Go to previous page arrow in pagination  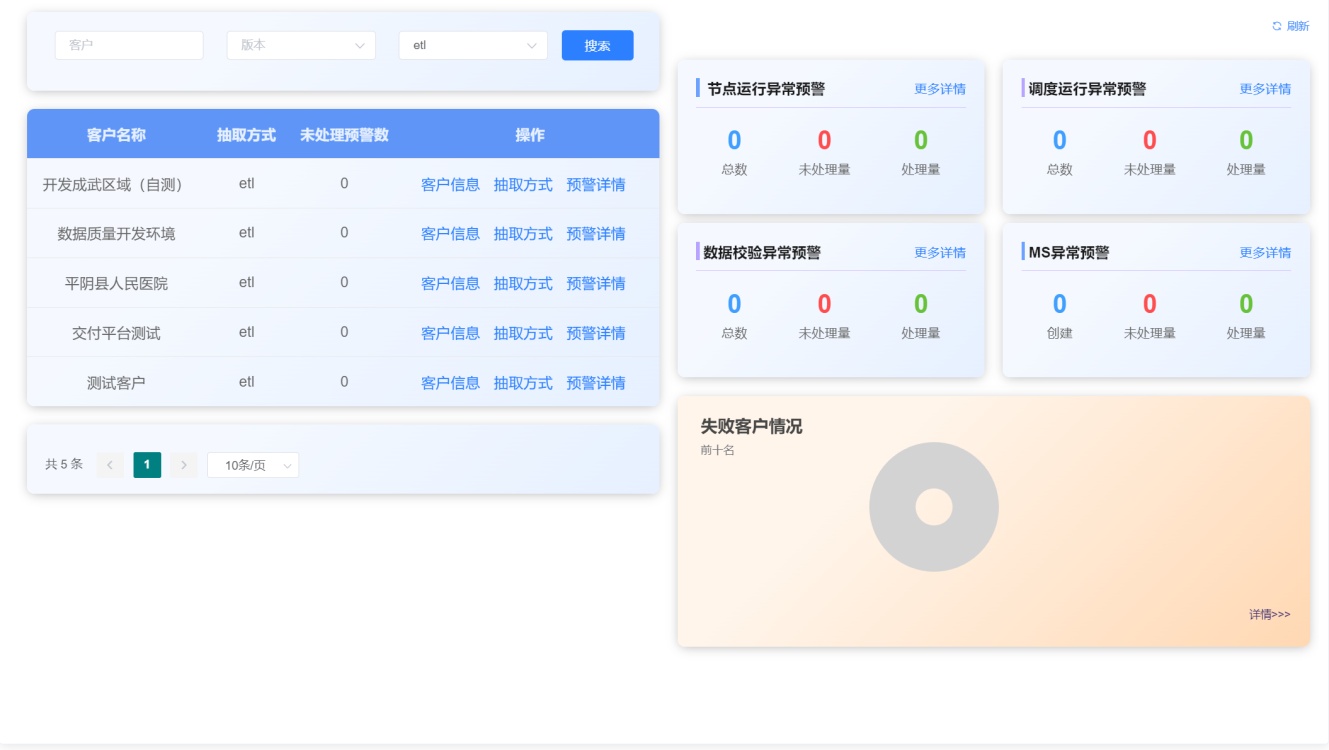point(110,465)
